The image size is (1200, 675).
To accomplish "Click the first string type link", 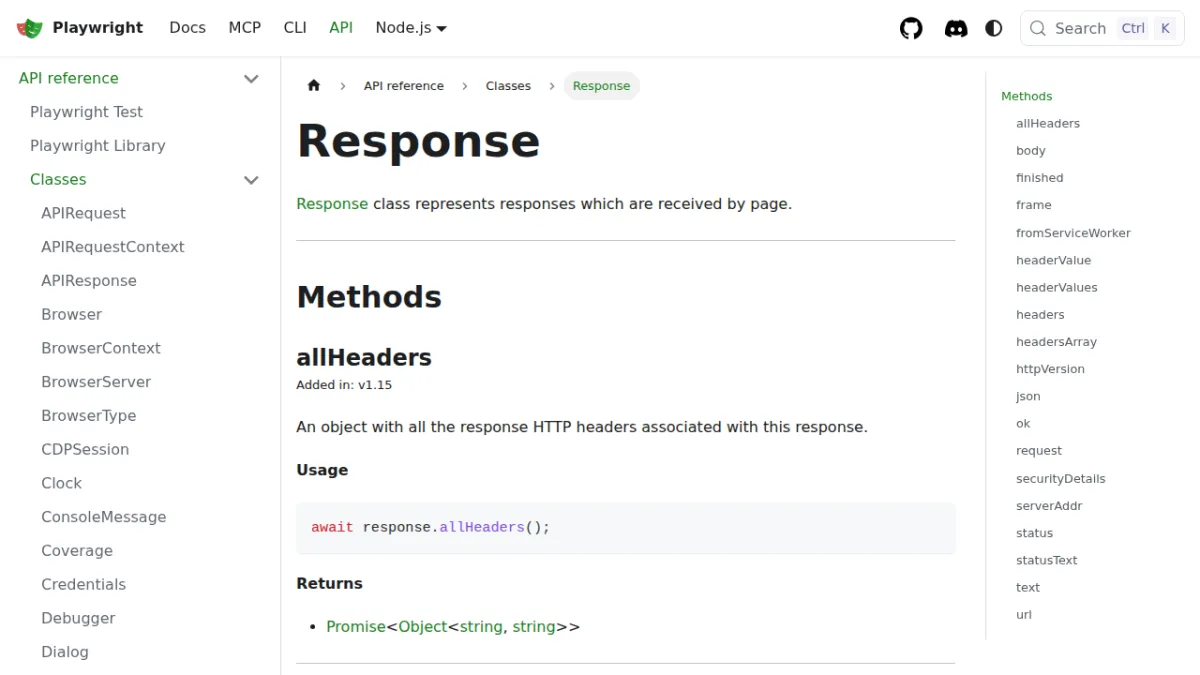I will [x=481, y=627].
